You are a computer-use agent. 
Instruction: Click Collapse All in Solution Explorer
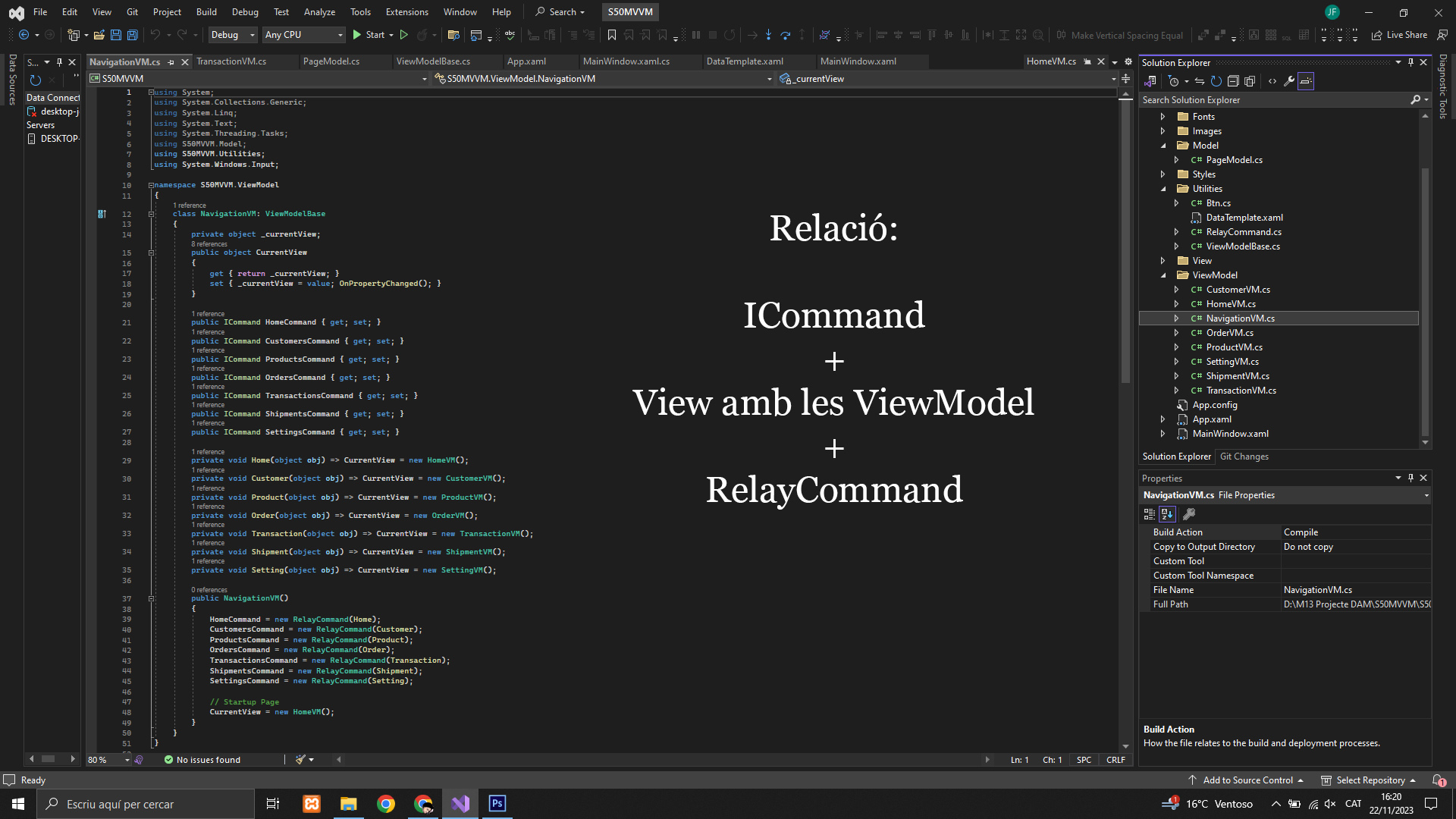click(1233, 81)
